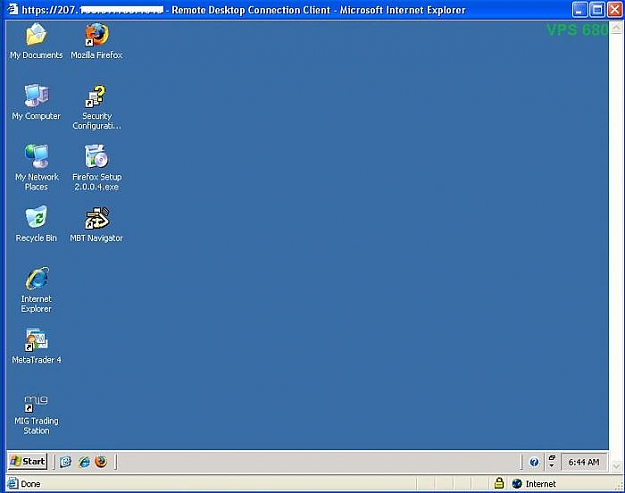Select Firefox Setup 2.0.0.4.exe installer
The image size is (625, 493).
point(96,168)
